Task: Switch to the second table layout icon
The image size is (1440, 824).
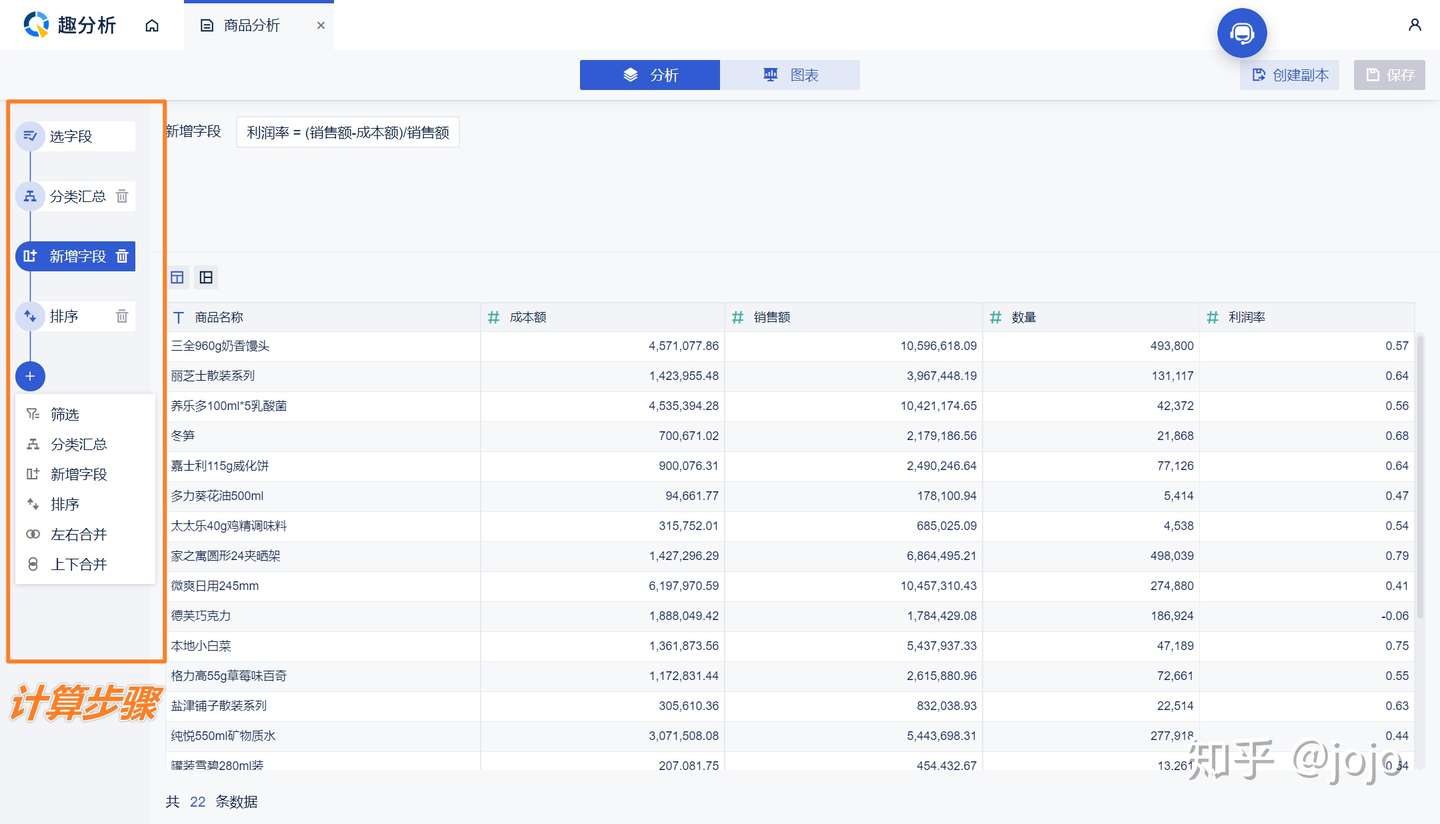Action: click(206, 277)
